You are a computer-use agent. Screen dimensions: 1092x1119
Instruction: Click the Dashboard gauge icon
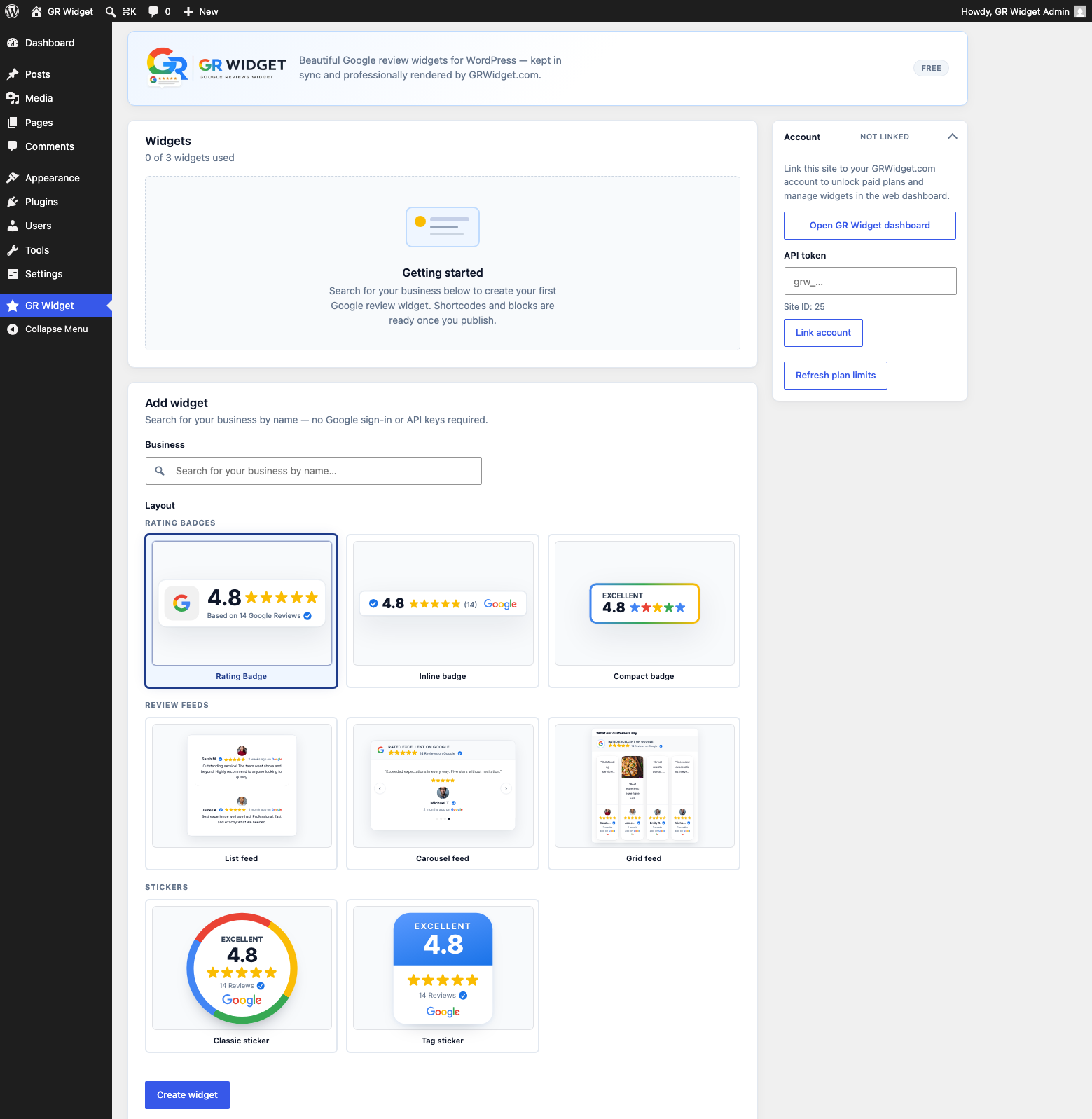pos(13,43)
